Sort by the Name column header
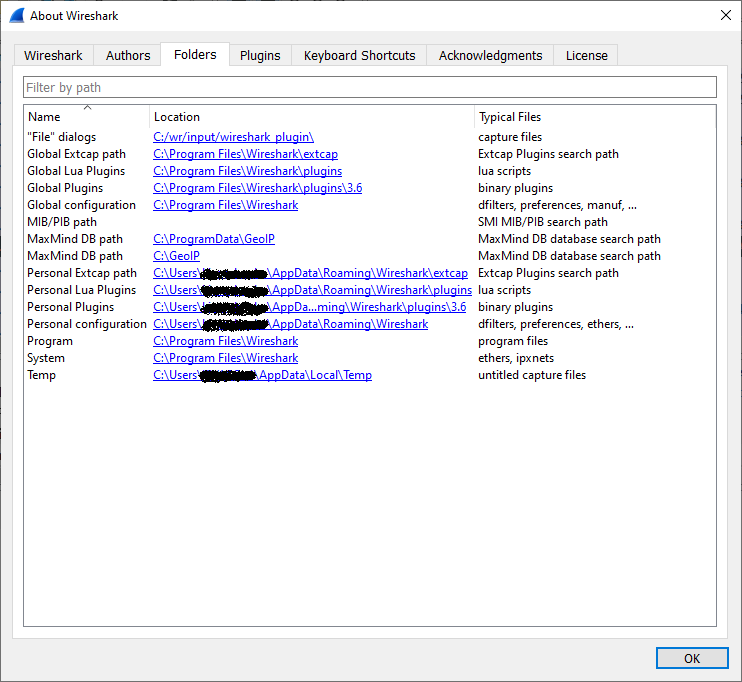 click(87, 116)
